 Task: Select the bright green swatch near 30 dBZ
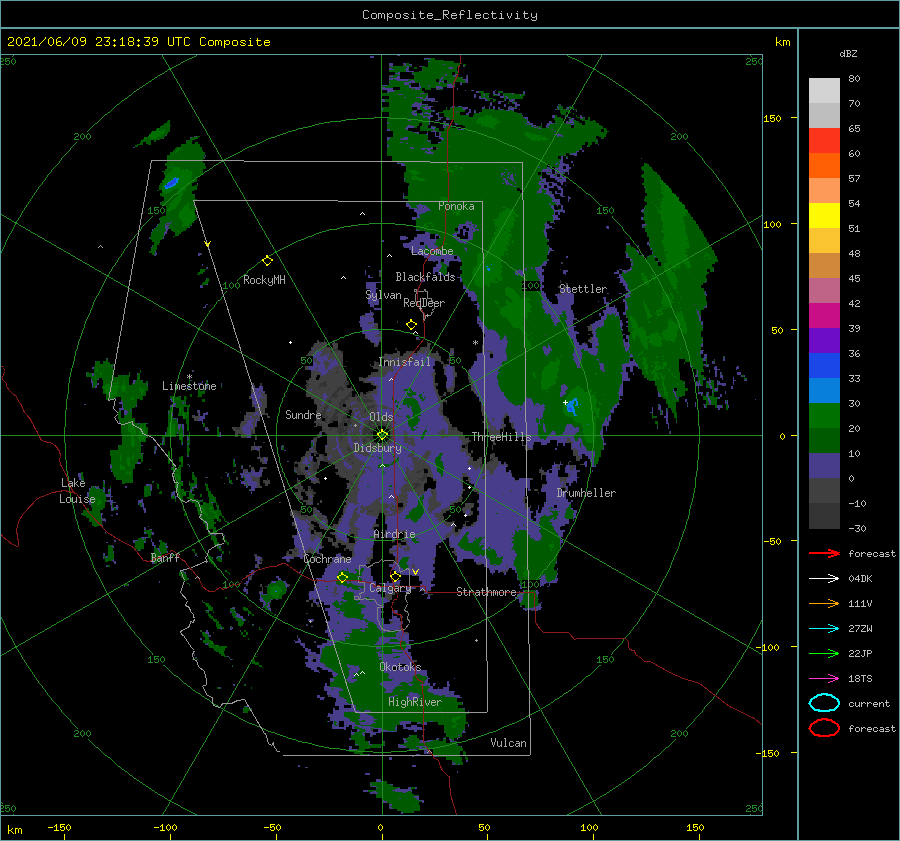click(x=824, y=416)
